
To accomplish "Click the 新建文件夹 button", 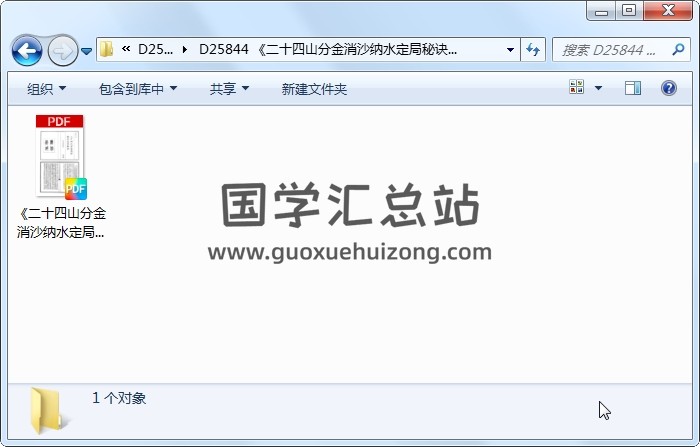I will click(314, 89).
